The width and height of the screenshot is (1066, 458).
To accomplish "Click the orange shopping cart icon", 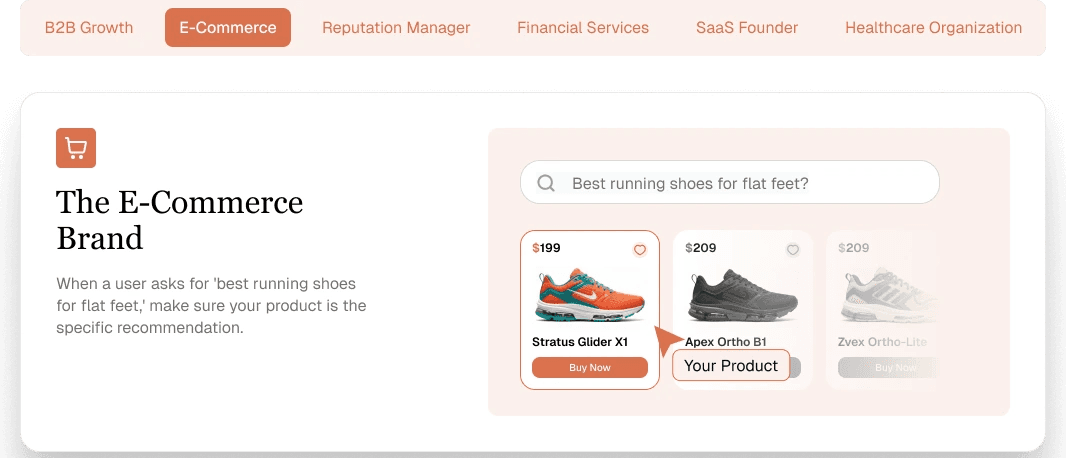I will [75, 147].
